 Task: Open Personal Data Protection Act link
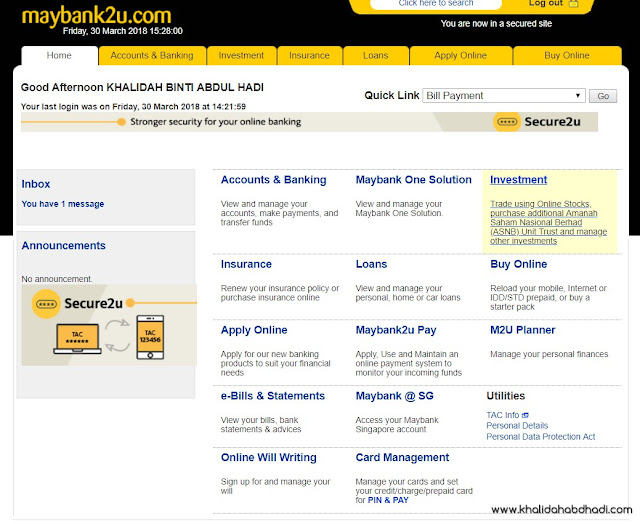pos(541,437)
